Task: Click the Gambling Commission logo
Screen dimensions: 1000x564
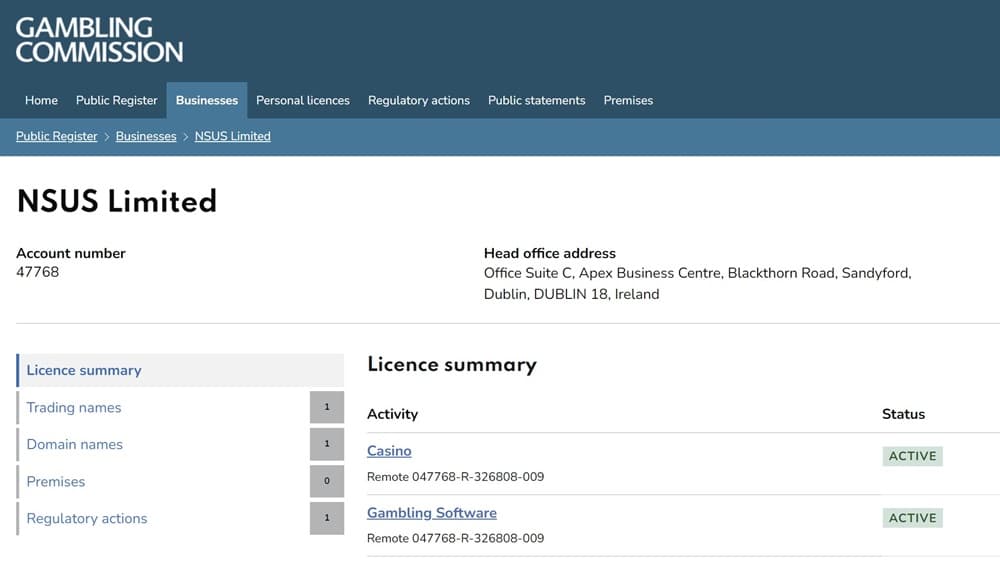Action: coord(99,40)
